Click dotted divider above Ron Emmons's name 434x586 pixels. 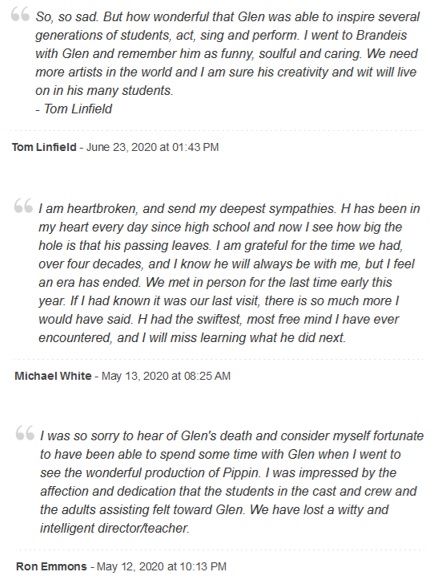coord(220,550)
